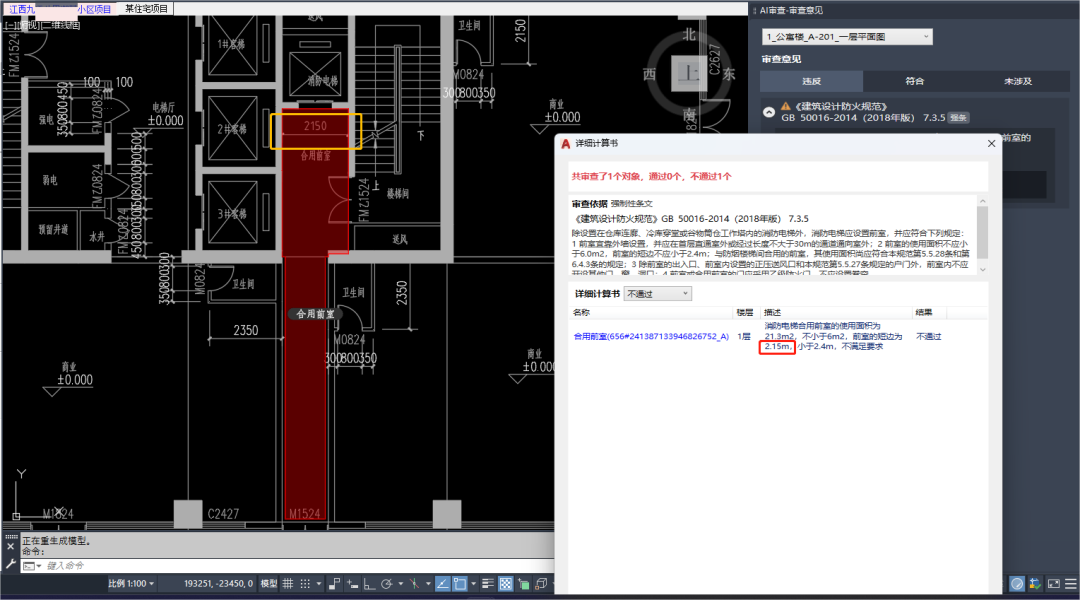Toggle object snap tracking icon
The width and height of the screenshot is (1080, 600).
click(443, 583)
